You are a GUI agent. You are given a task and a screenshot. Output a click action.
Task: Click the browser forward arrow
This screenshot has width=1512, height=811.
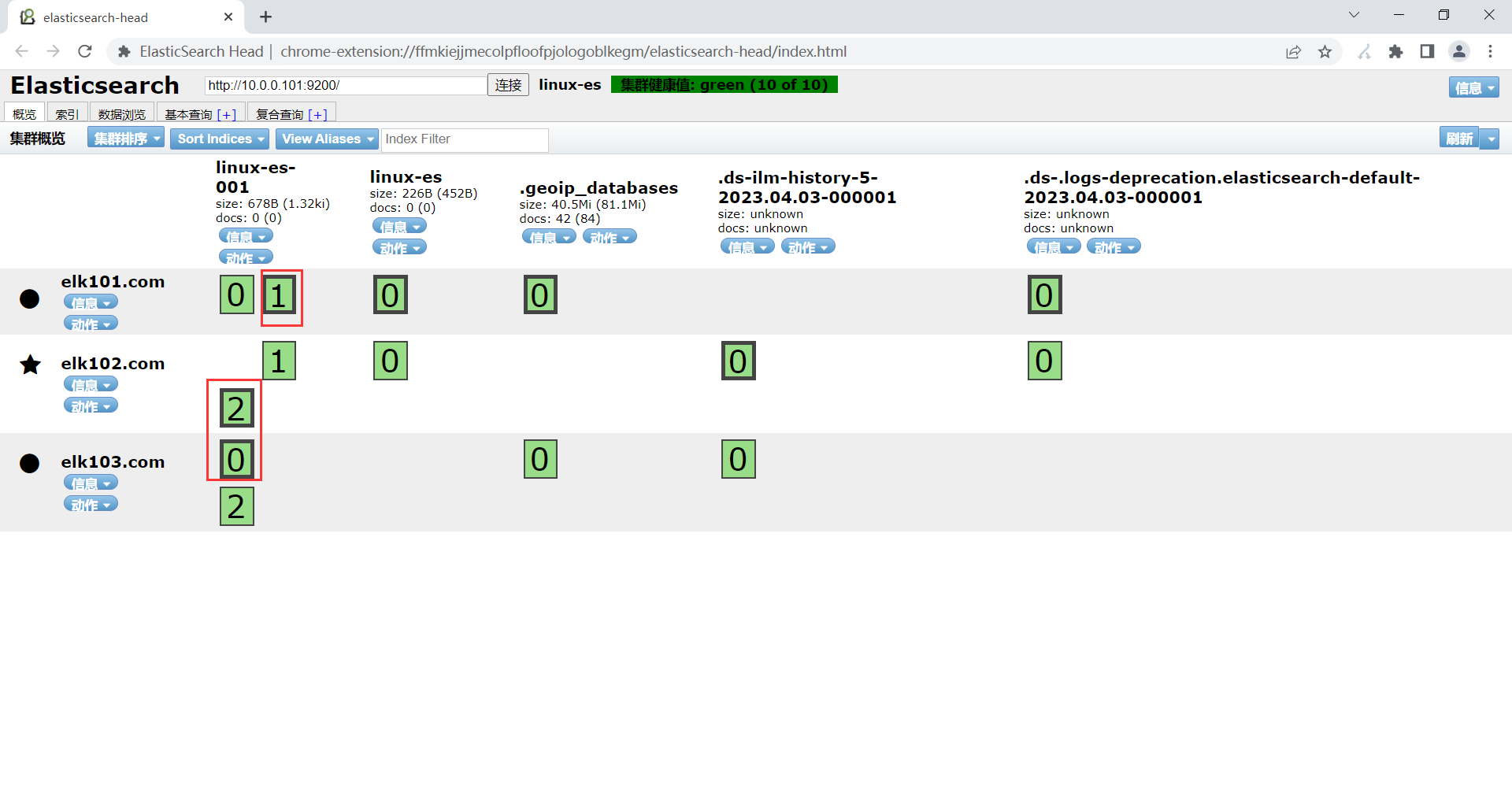(54, 51)
